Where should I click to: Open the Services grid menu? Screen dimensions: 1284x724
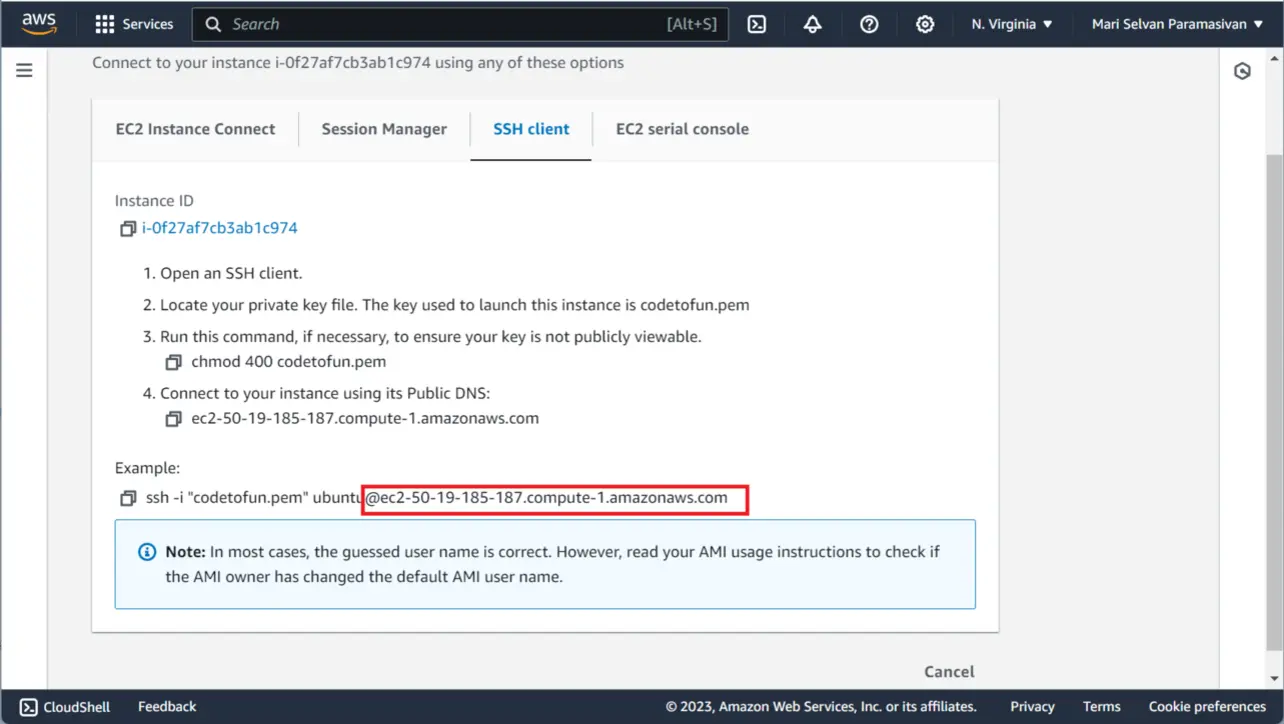point(134,24)
